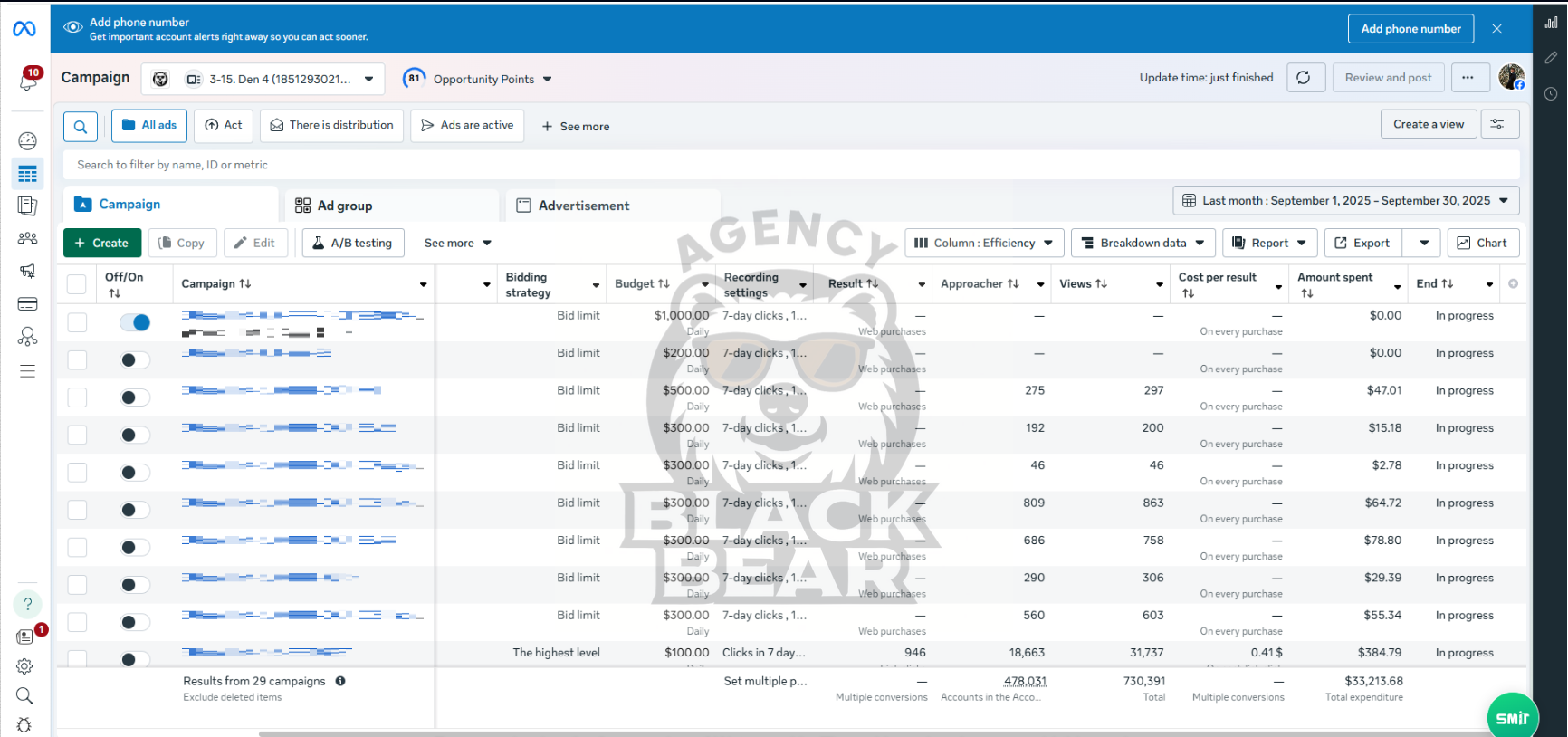This screenshot has width=1568, height=737.
Task: Open the pencil edit icon on right rail
Action: pyautogui.click(x=1551, y=58)
